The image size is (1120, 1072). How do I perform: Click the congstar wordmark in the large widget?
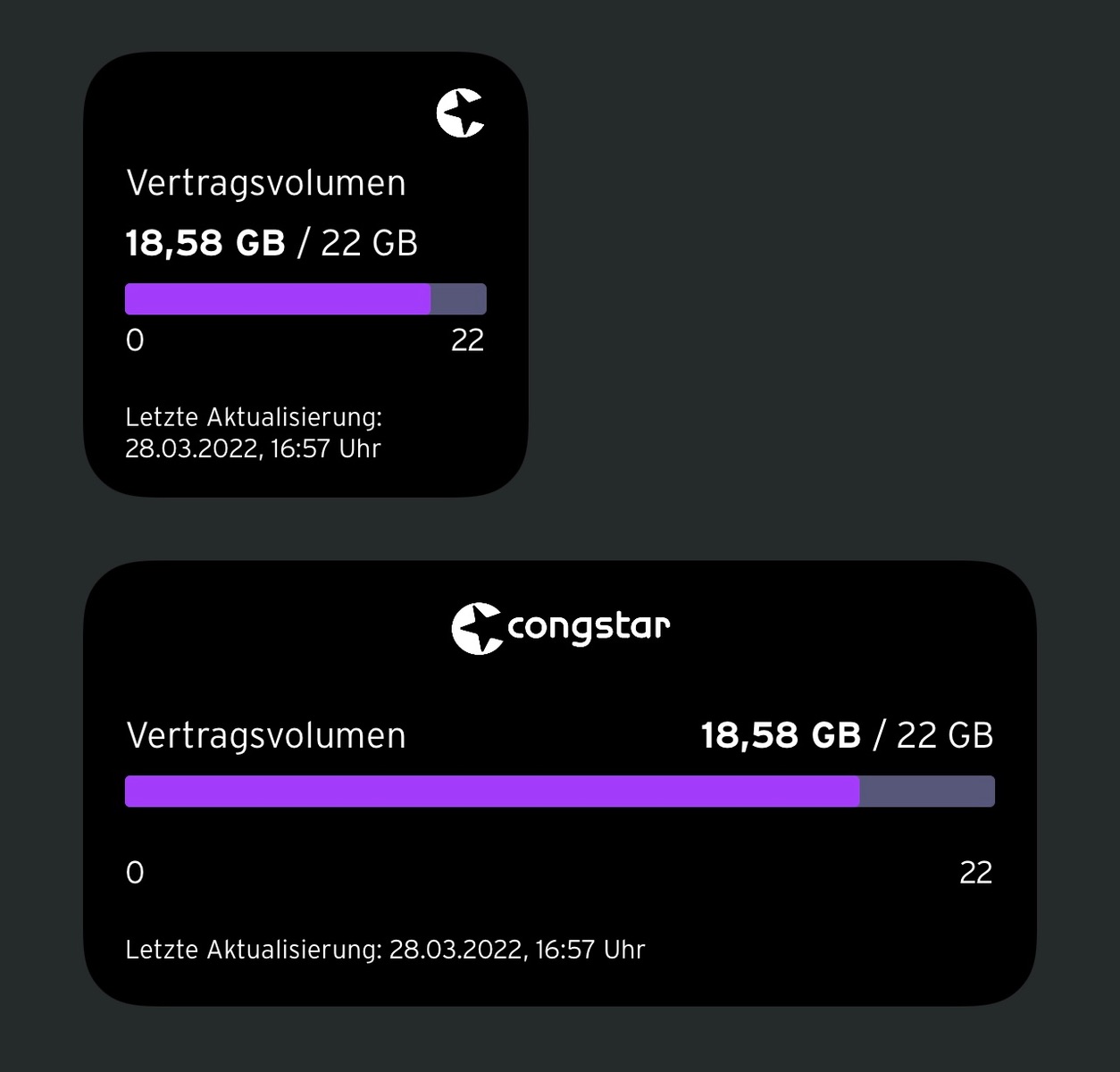(x=589, y=627)
